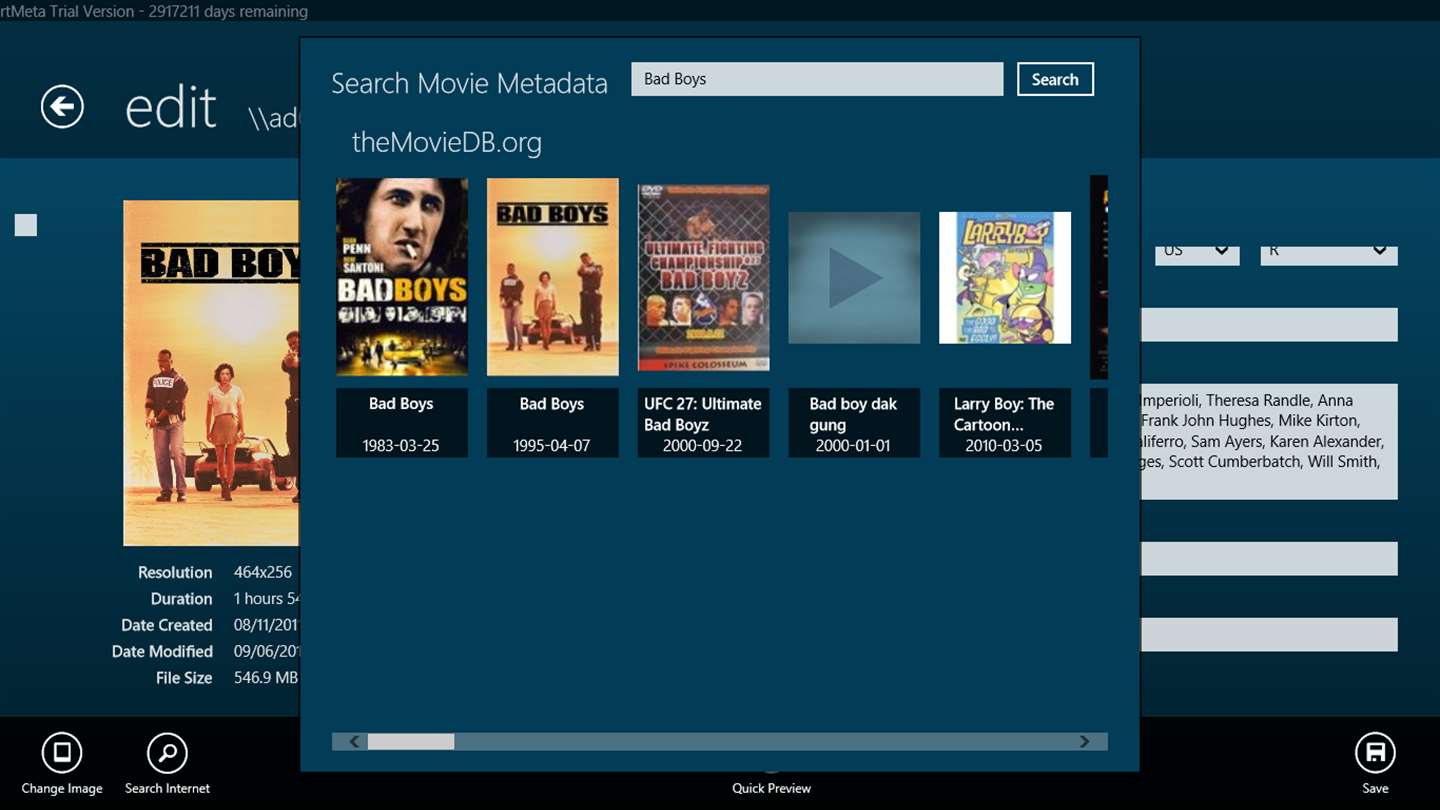Click the horizontal results scrollbar thumb
This screenshot has width=1440, height=810.
(x=411, y=741)
